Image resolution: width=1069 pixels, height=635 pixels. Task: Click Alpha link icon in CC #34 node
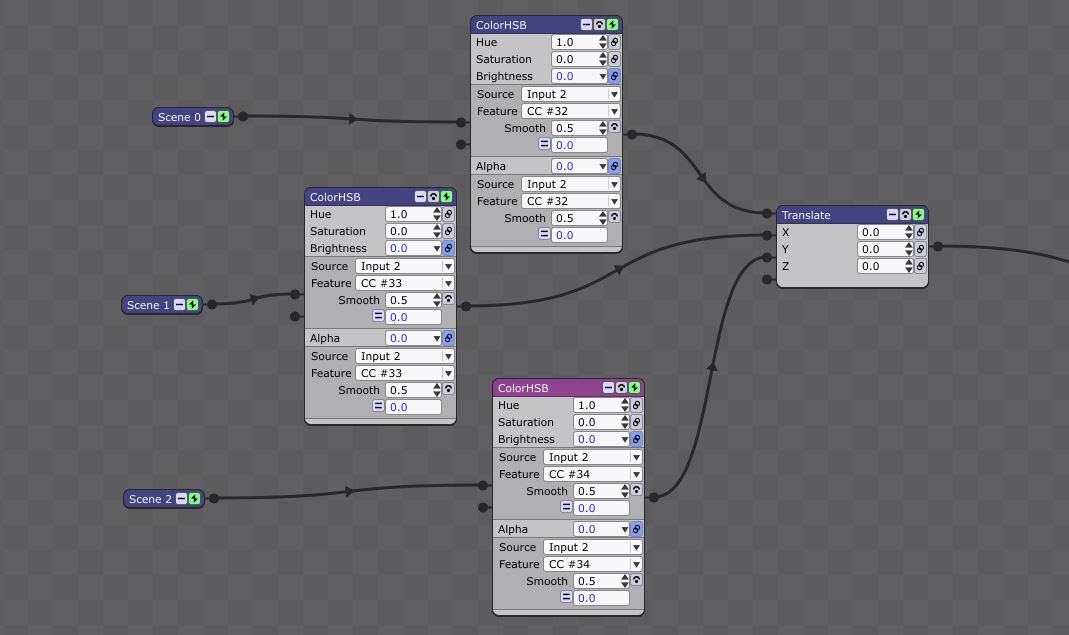pyautogui.click(x=636, y=529)
